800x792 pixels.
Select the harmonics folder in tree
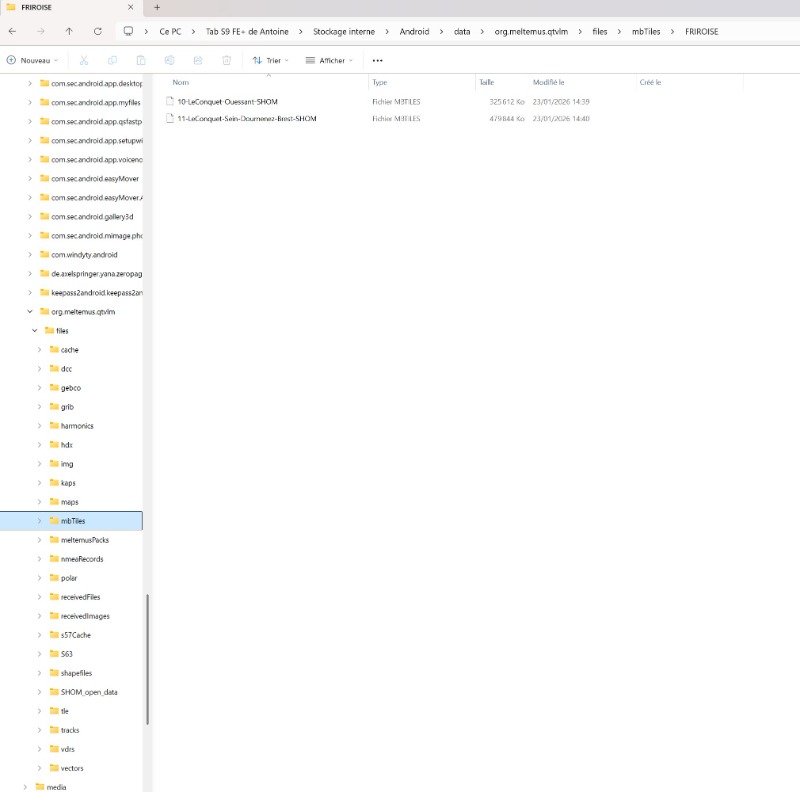point(77,426)
